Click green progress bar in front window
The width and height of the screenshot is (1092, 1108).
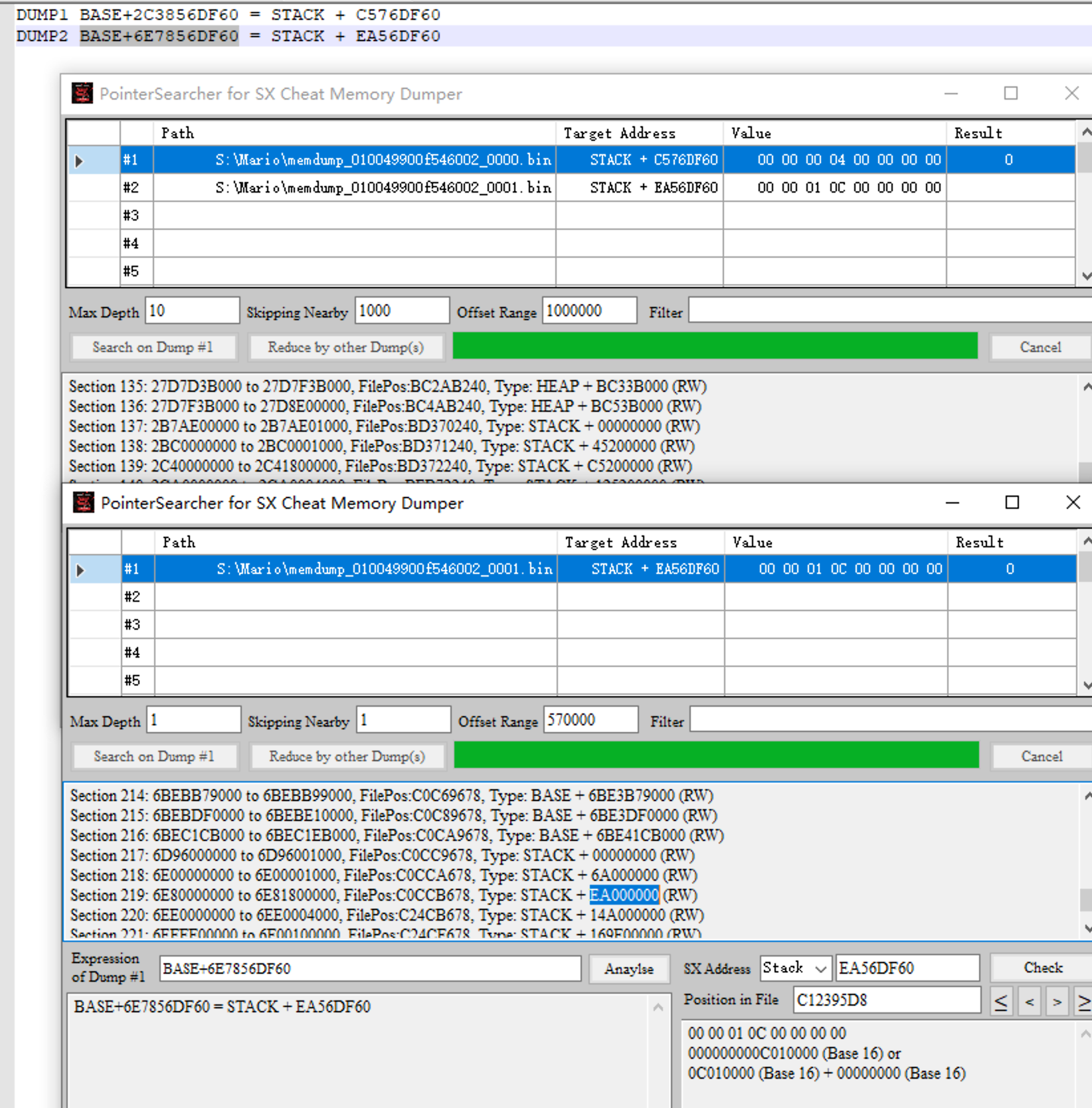pos(716,755)
